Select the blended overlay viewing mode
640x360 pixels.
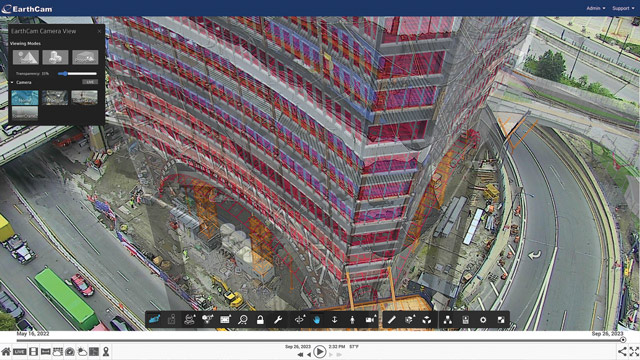(85, 57)
